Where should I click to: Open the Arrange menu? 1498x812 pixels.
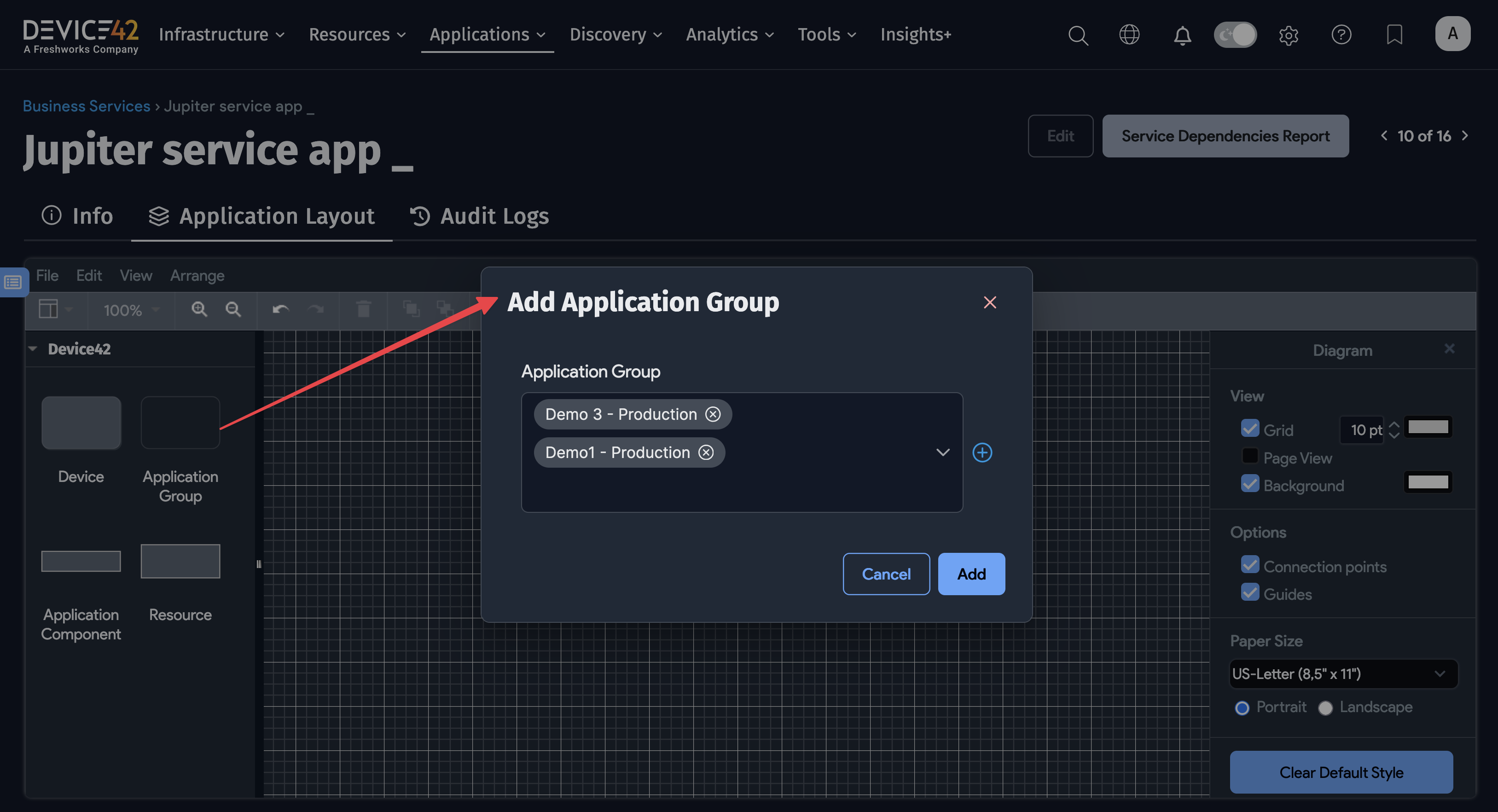[197, 275]
